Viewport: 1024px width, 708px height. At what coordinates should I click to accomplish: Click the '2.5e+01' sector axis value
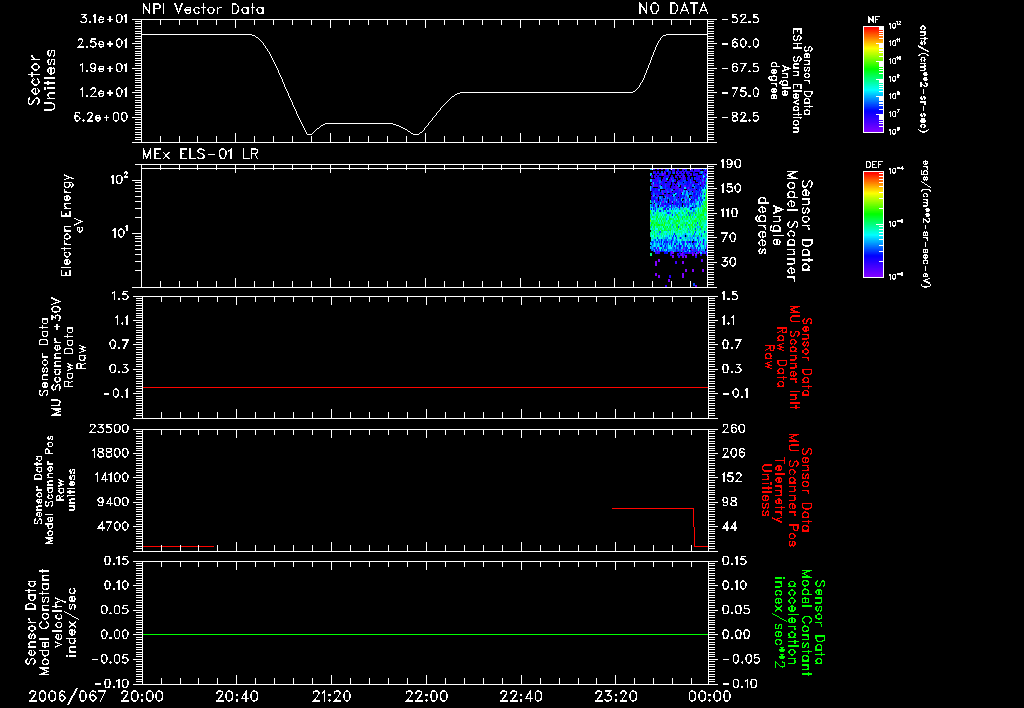click(x=103, y=43)
